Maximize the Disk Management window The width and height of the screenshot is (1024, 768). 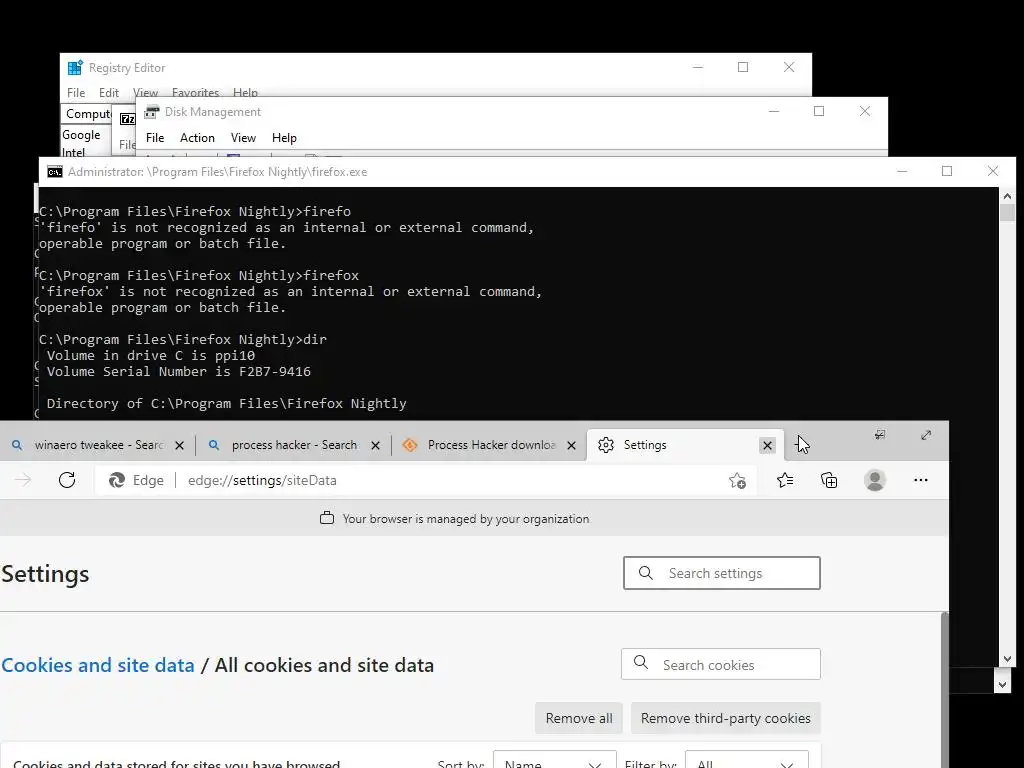point(819,111)
